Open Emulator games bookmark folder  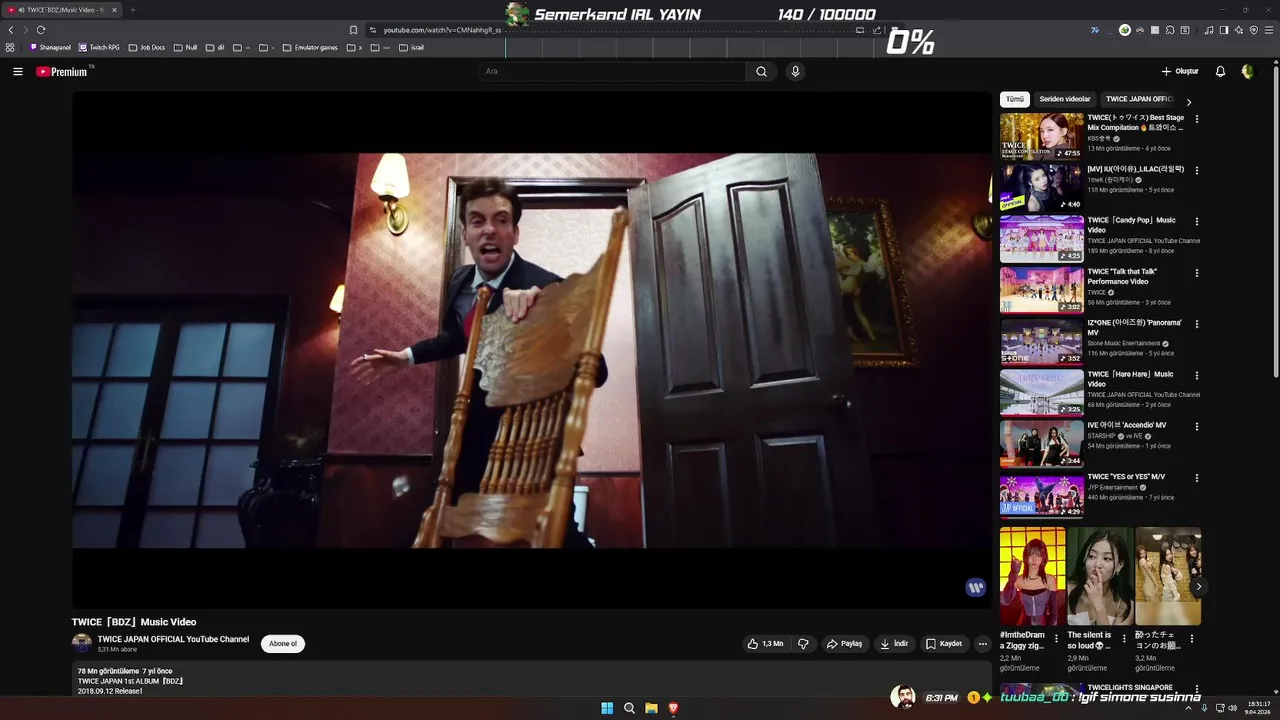(310, 47)
